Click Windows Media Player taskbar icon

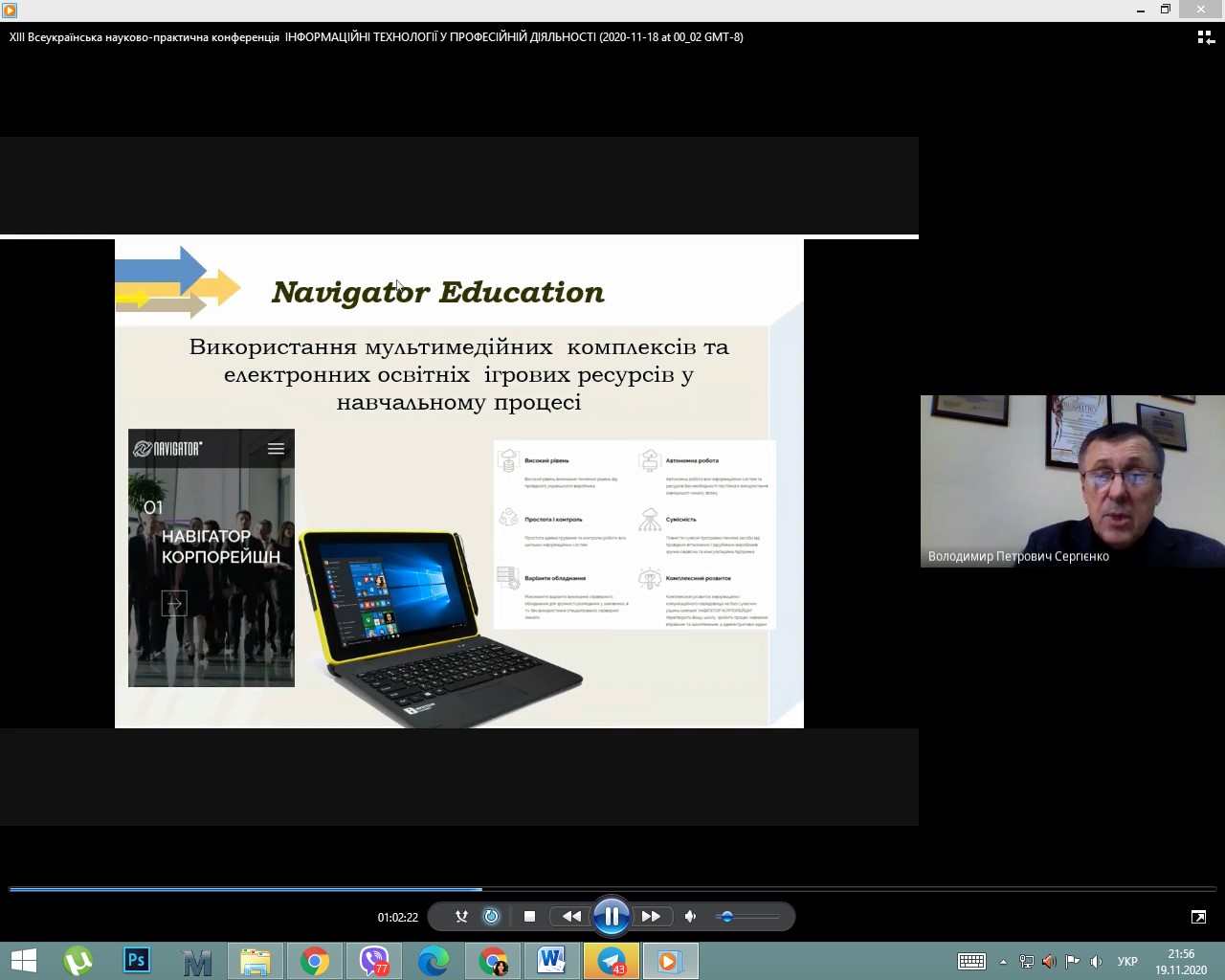click(670, 961)
